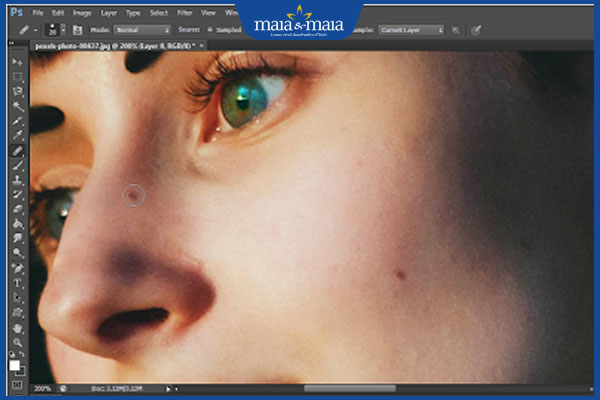Screen dimensions: 600x400
Task: Toggle ignore adjustment layers when healing
Action: pyautogui.click(x=455, y=30)
